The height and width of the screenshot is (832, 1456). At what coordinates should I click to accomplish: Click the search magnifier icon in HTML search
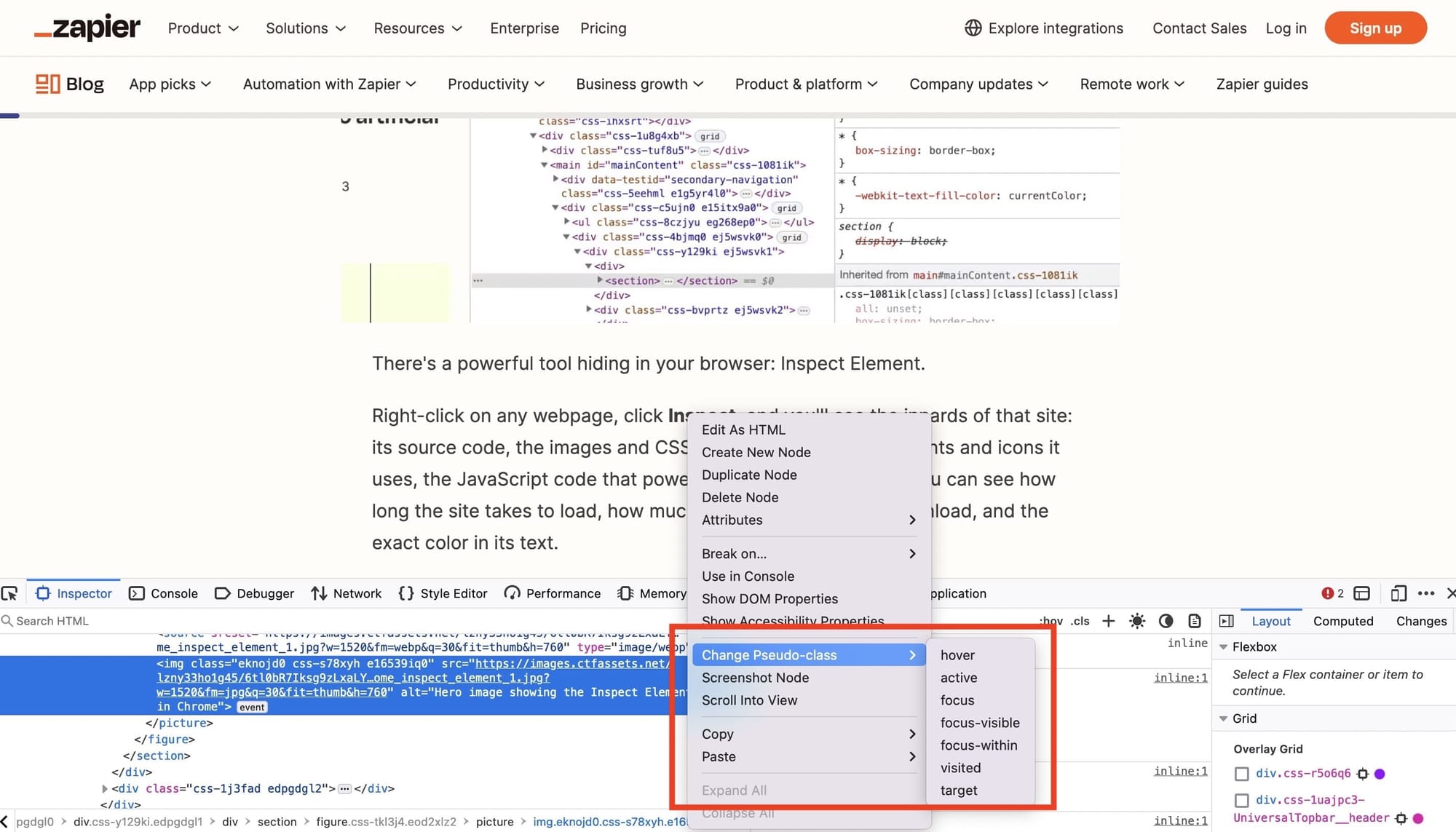point(7,621)
